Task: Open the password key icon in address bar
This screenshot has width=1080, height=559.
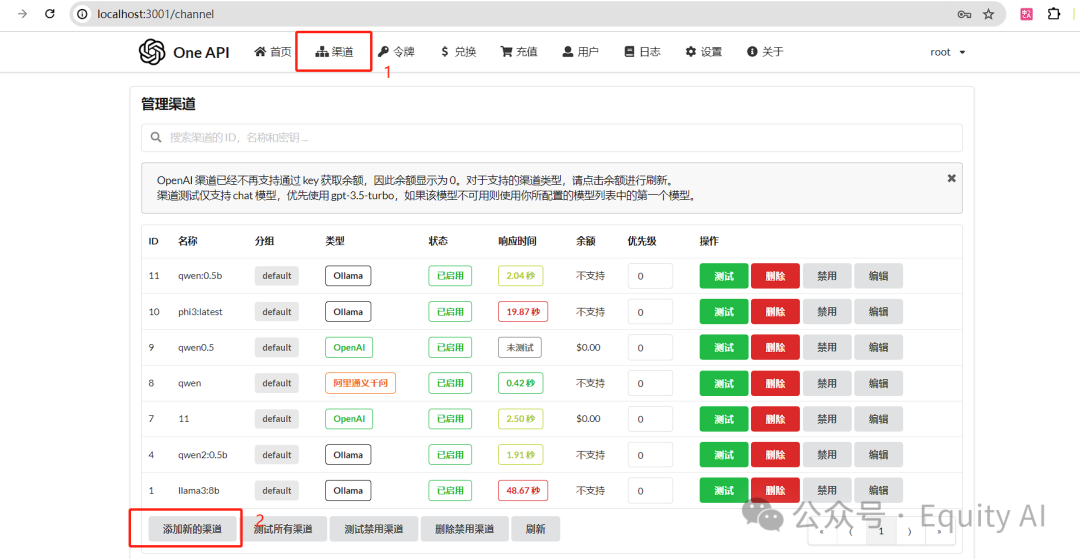Action: (x=964, y=14)
